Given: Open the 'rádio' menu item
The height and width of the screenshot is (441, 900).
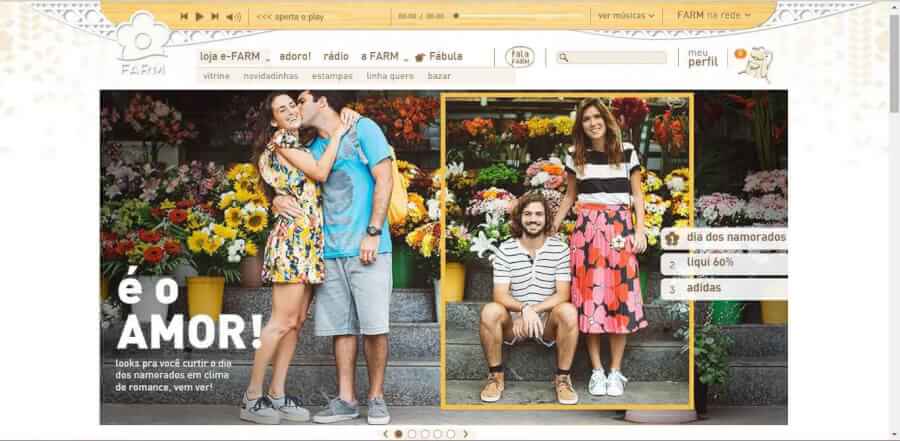Looking at the screenshot, I should tap(336, 56).
